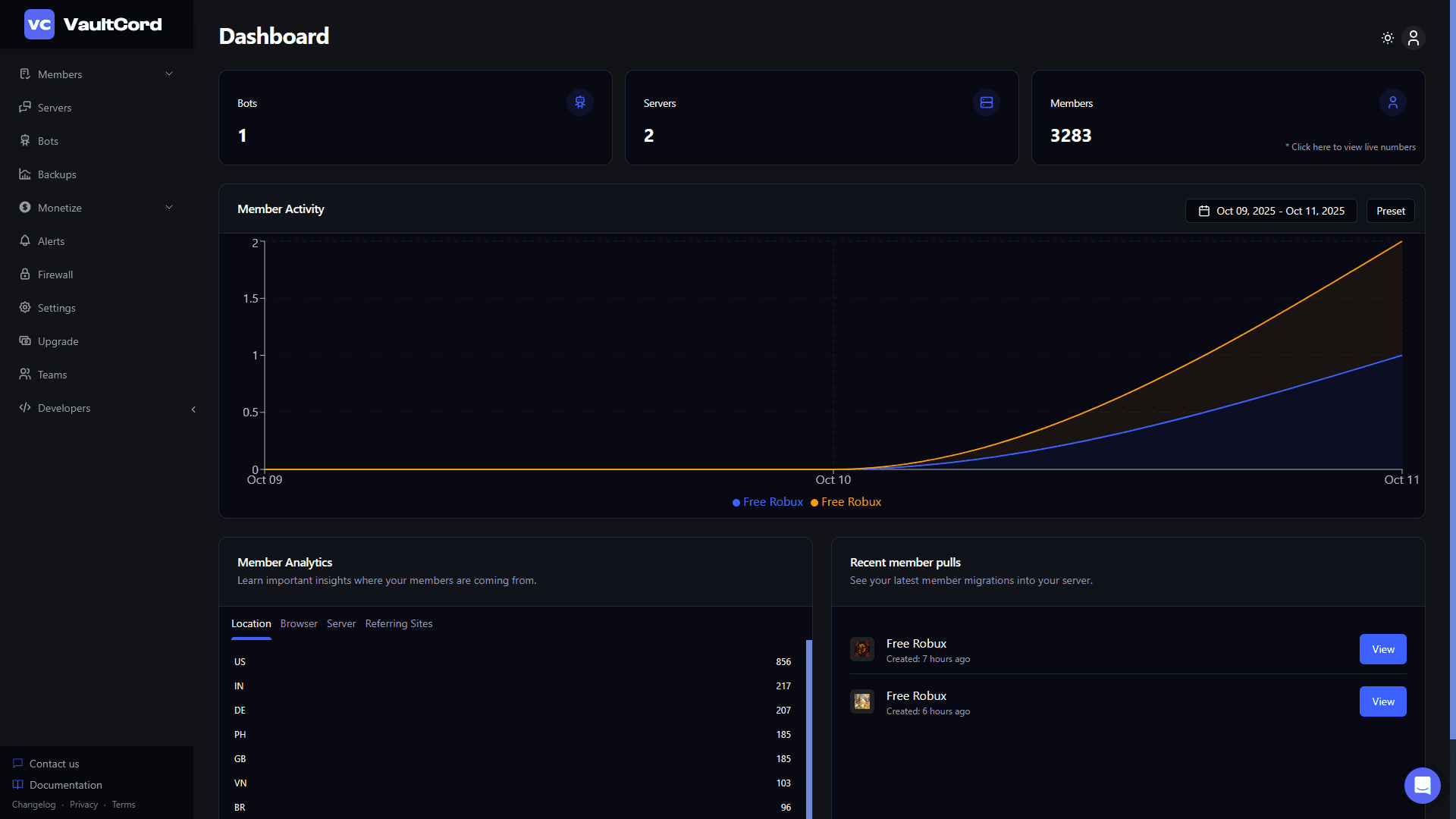Select the PH location row
Viewport: 1456px width, 819px height.
513,735
